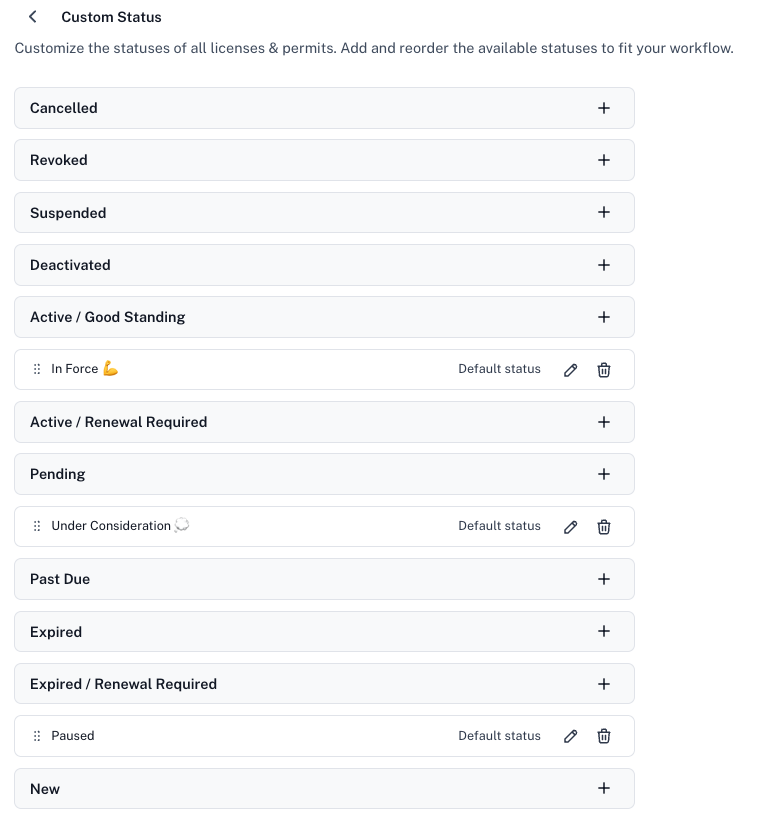
Task: Add a status under Expired / Renewal Required
Action: tap(604, 684)
